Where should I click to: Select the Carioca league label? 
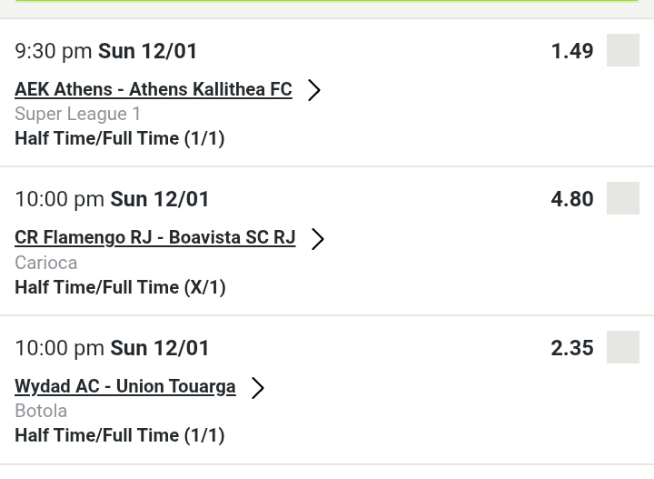pos(46,263)
